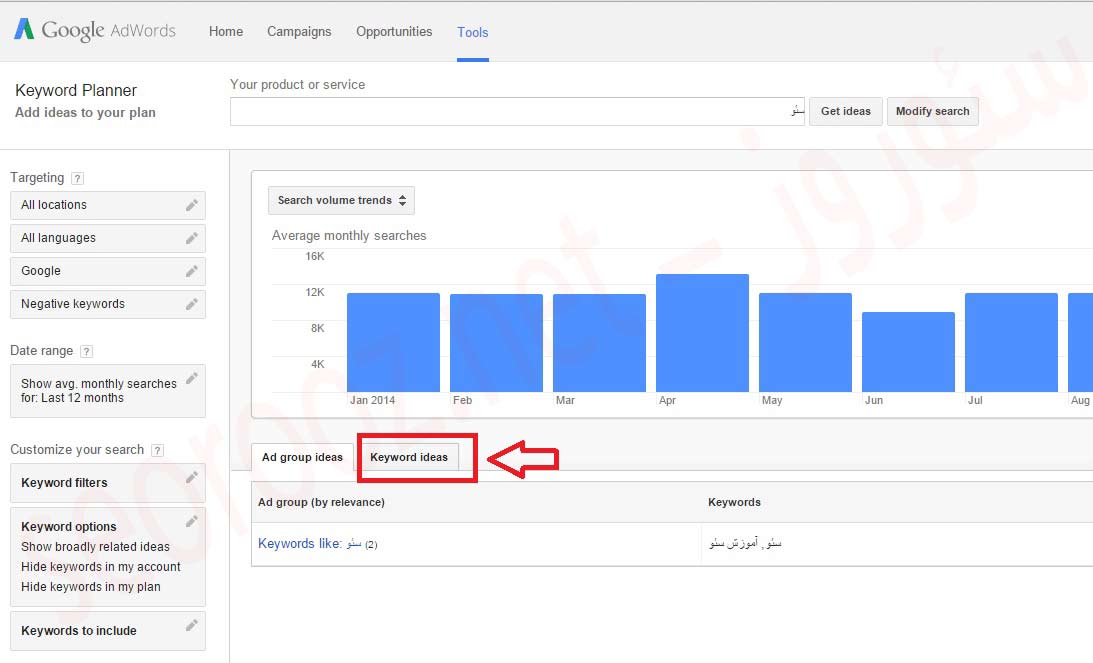Edit Keyword filters pencil icon

point(192,478)
